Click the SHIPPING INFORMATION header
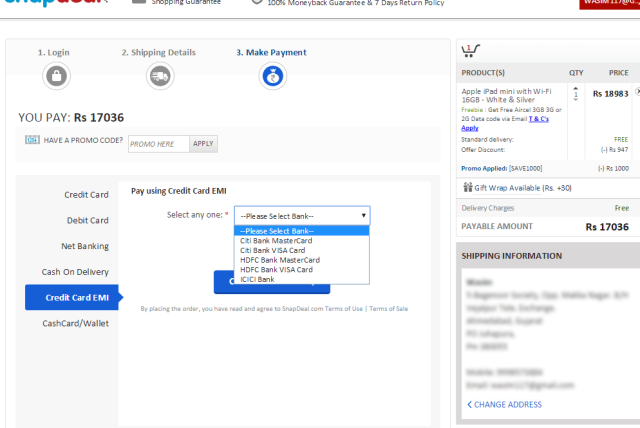 coord(511,256)
